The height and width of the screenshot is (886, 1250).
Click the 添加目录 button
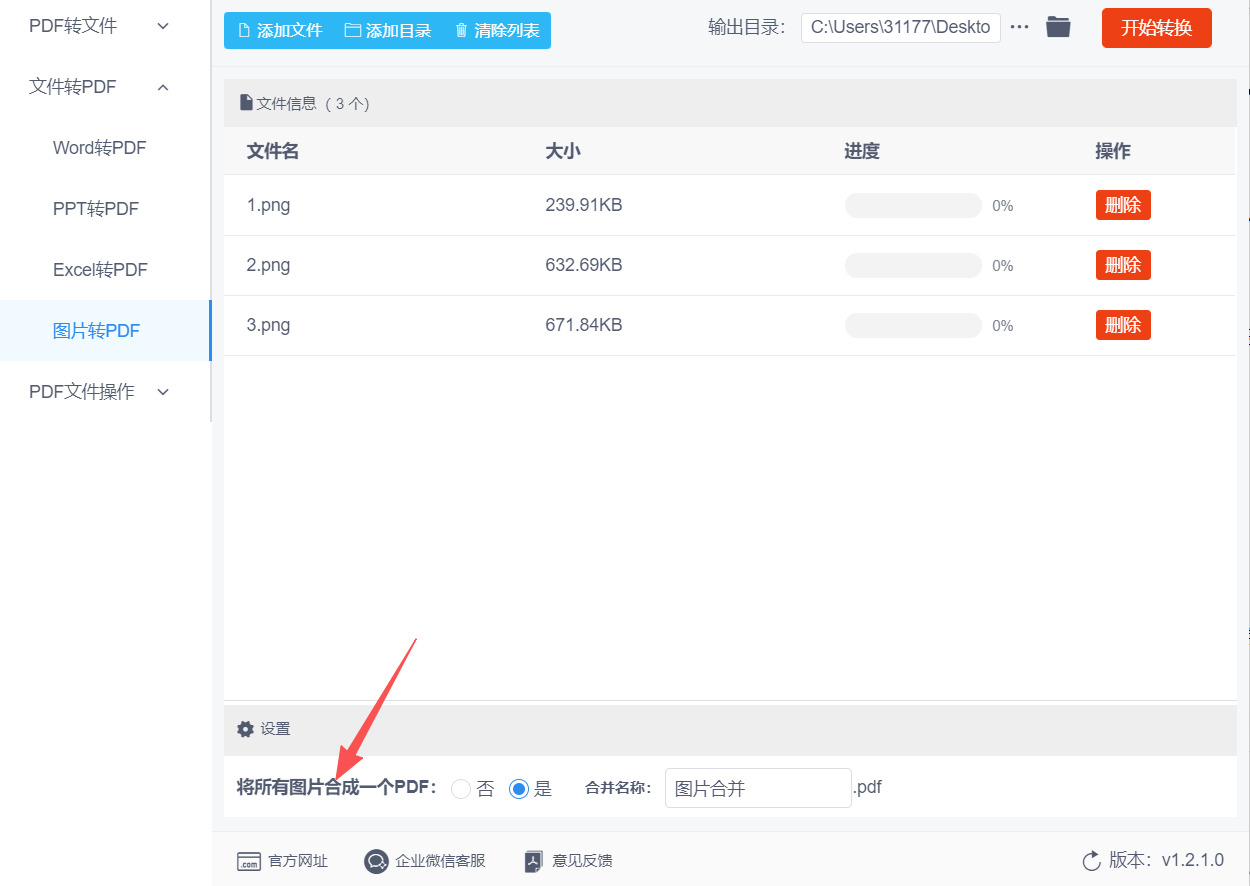pyautogui.click(x=388, y=30)
